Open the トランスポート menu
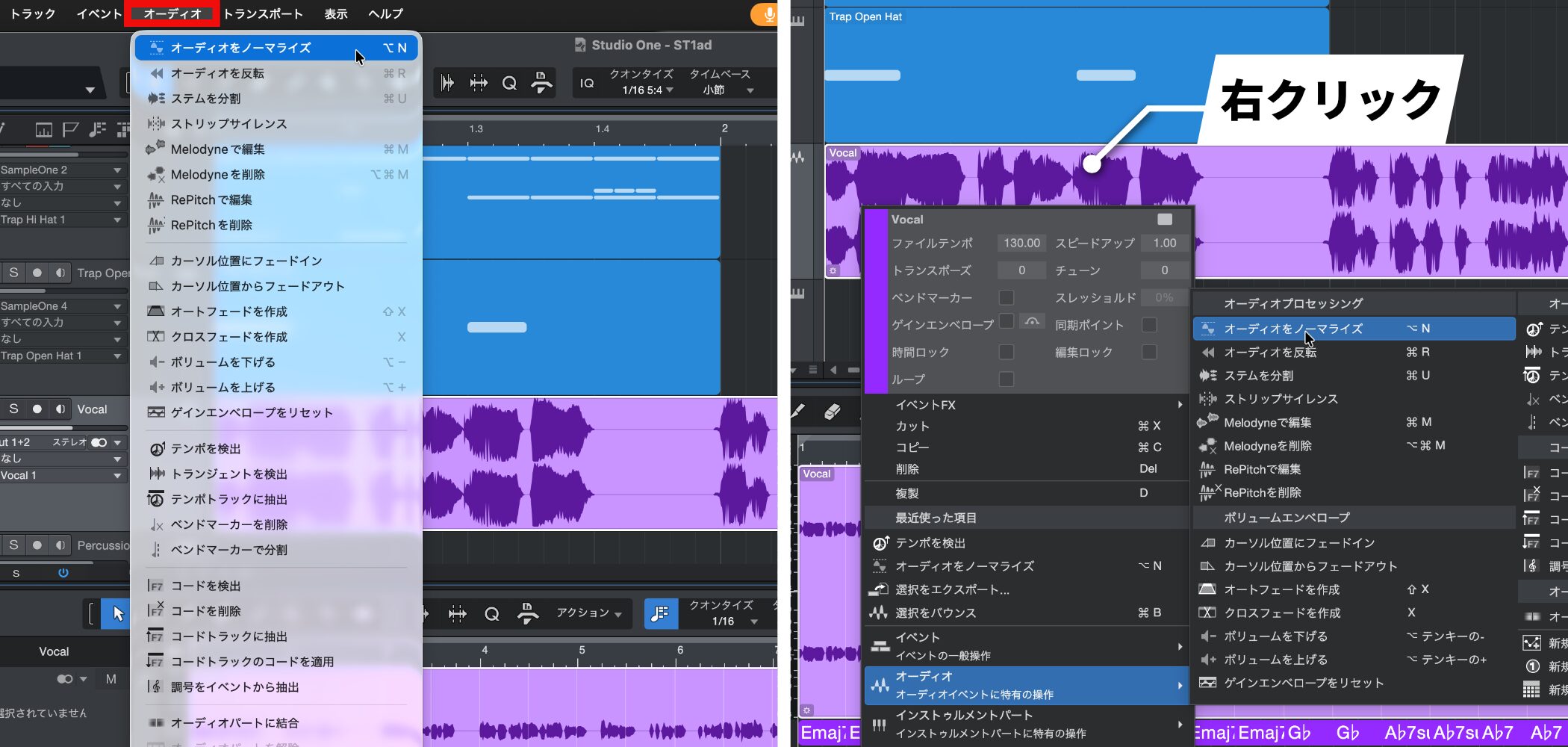This screenshot has height=747, width=1568. coord(263,13)
